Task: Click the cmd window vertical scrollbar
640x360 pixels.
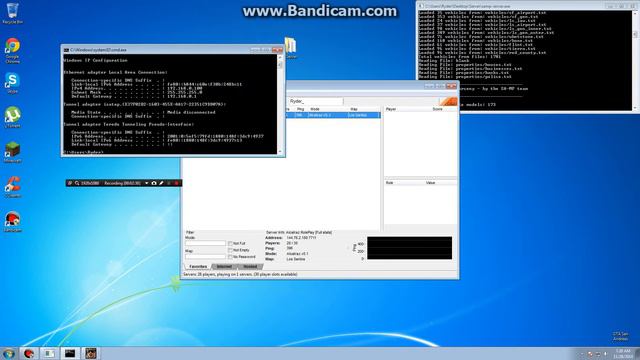Action: 280,104
